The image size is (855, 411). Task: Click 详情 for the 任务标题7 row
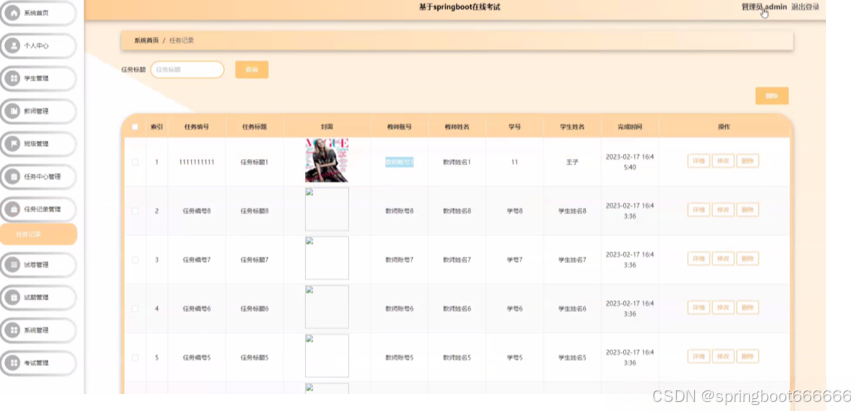coord(699,259)
